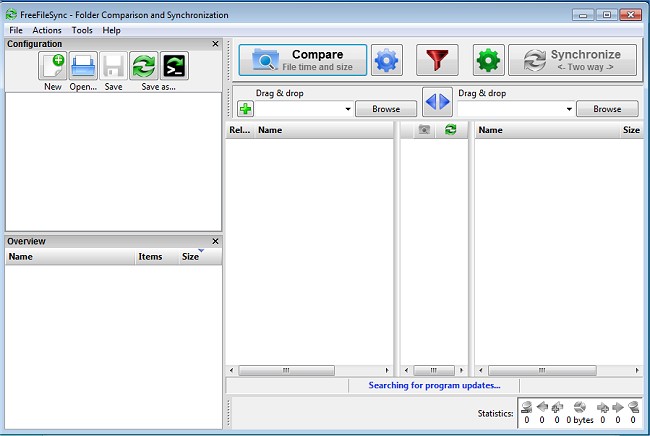Create a New configuration
This screenshot has width=650, height=436.
(x=53, y=65)
